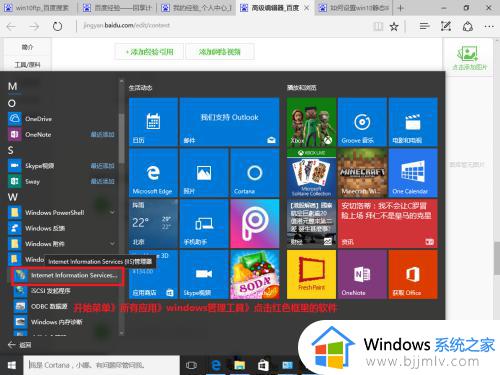Open Windows Memory Diagnostic

(65, 322)
